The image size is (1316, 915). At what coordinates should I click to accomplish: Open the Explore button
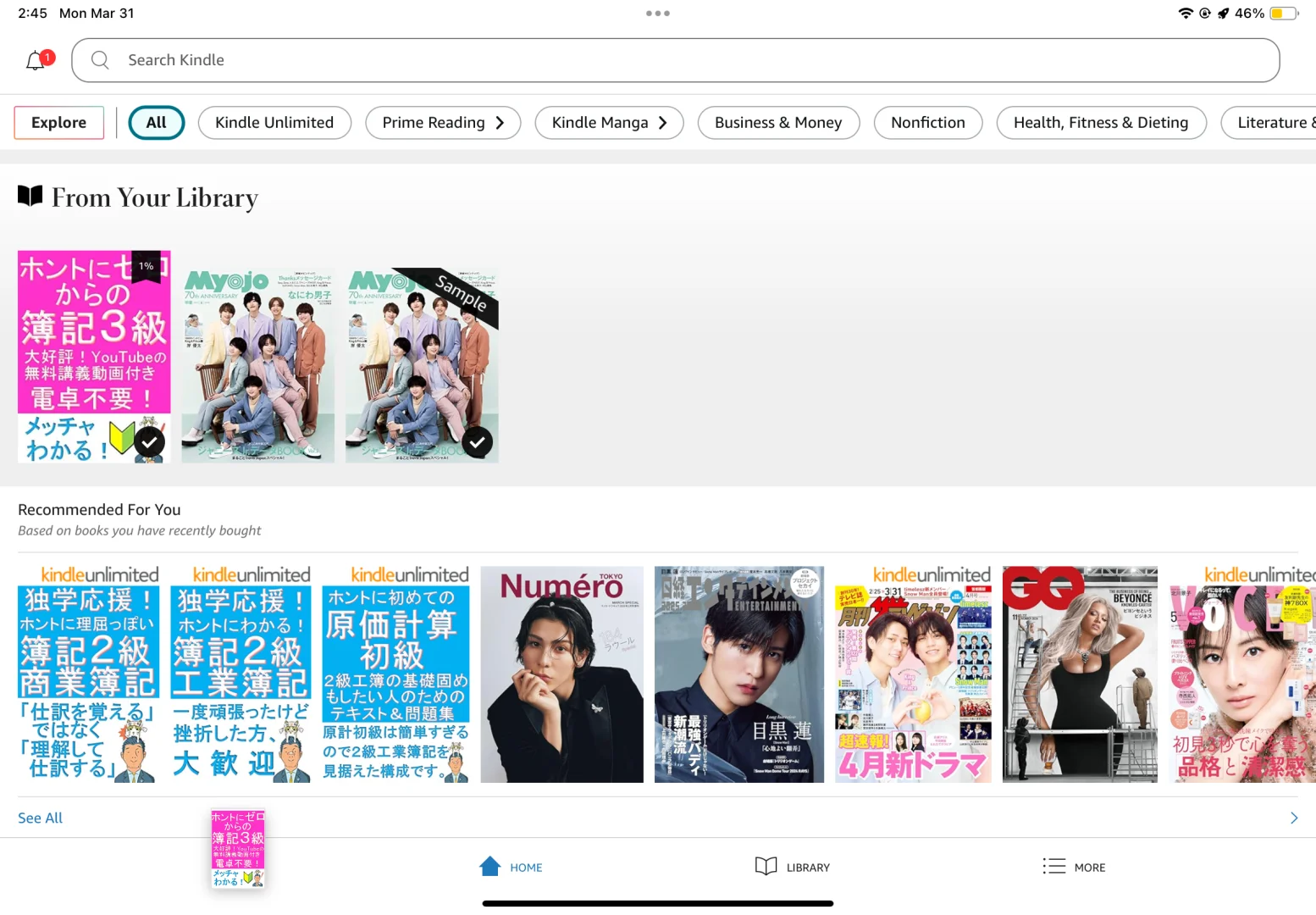[59, 123]
